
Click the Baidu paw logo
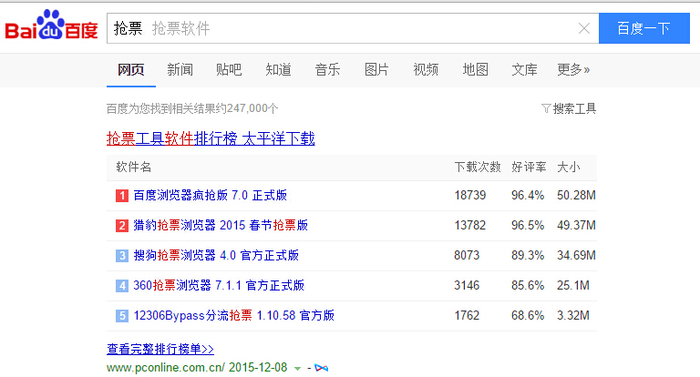point(51,25)
